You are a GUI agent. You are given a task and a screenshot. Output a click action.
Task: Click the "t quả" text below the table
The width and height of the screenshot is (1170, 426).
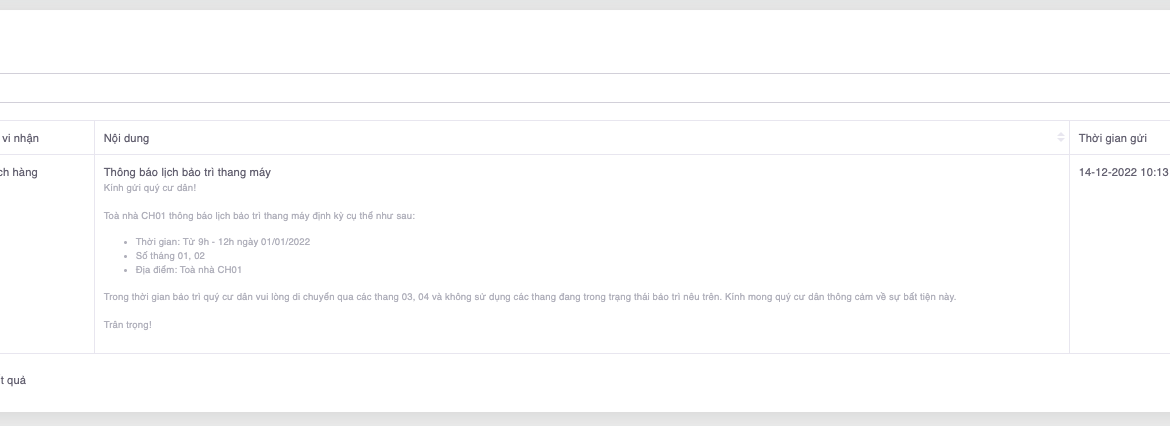click(13, 380)
